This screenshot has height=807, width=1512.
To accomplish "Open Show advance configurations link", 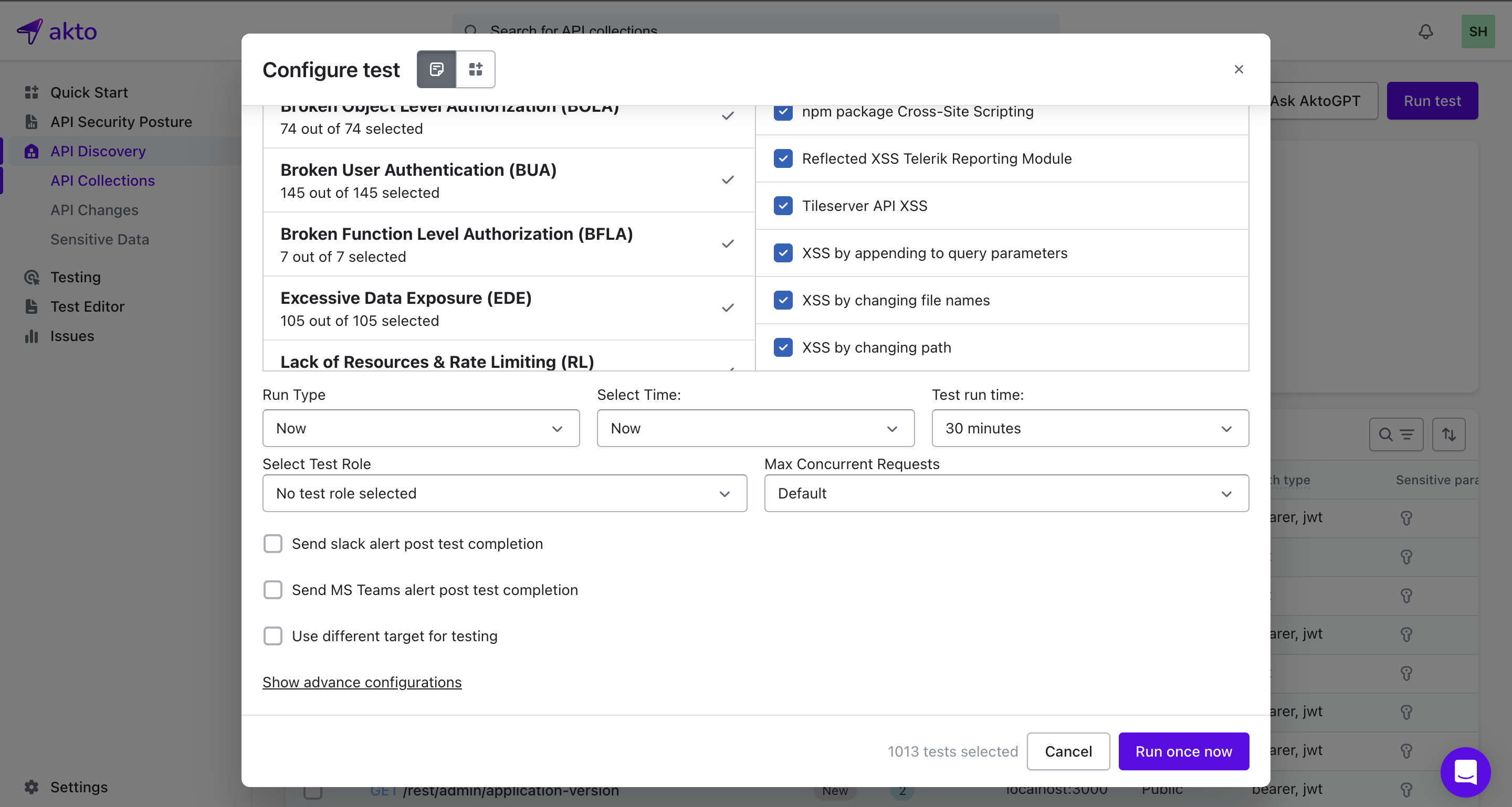I will coord(362,682).
